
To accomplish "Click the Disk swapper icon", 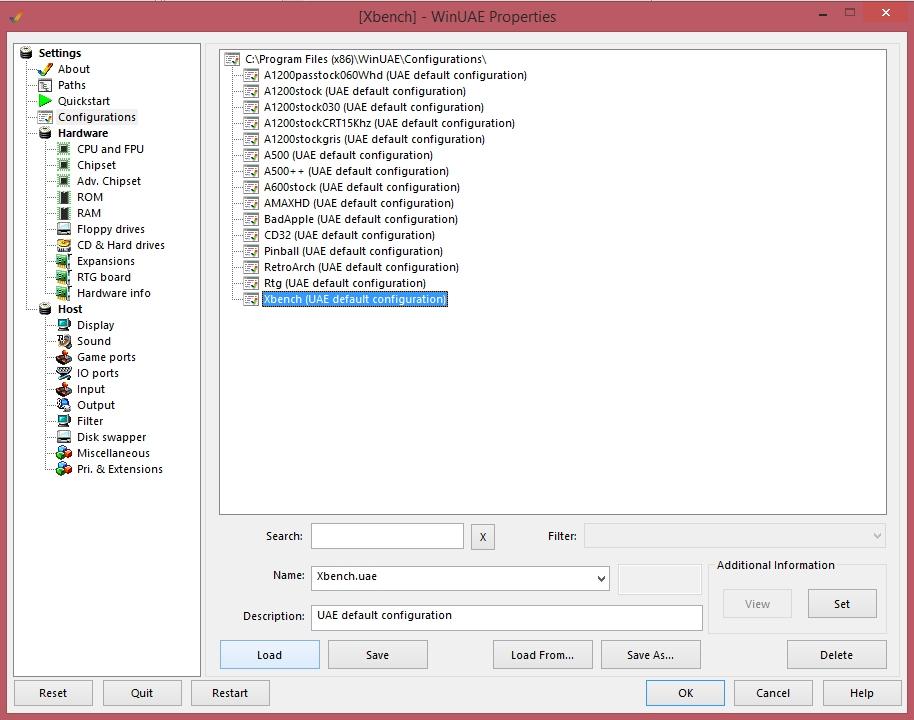I will point(64,437).
